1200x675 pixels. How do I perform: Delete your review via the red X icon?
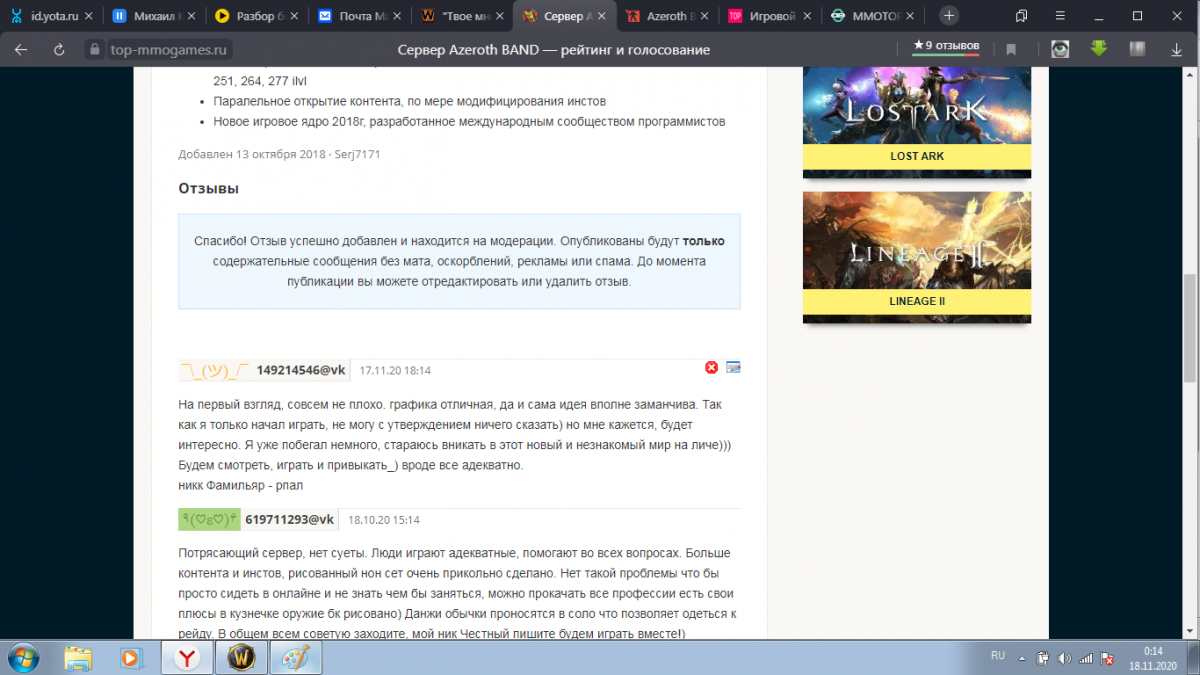coord(711,367)
